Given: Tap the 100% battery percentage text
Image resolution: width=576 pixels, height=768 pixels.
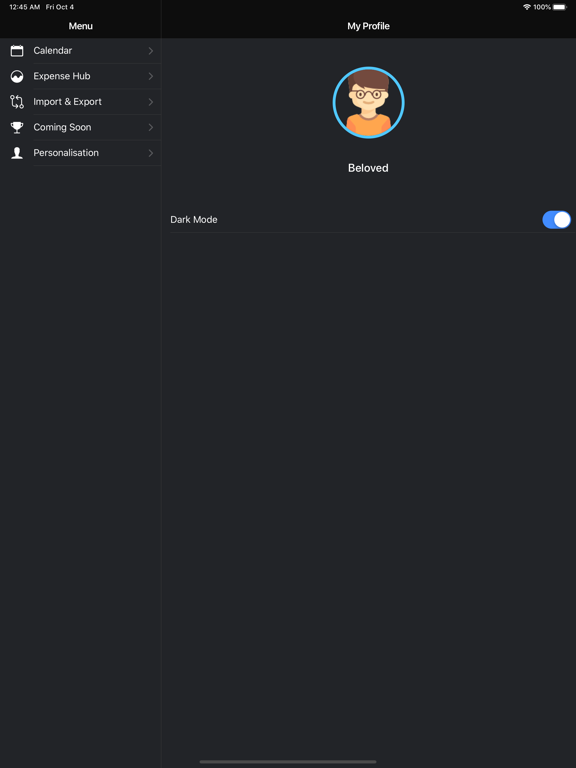Looking at the screenshot, I should tap(542, 7).
